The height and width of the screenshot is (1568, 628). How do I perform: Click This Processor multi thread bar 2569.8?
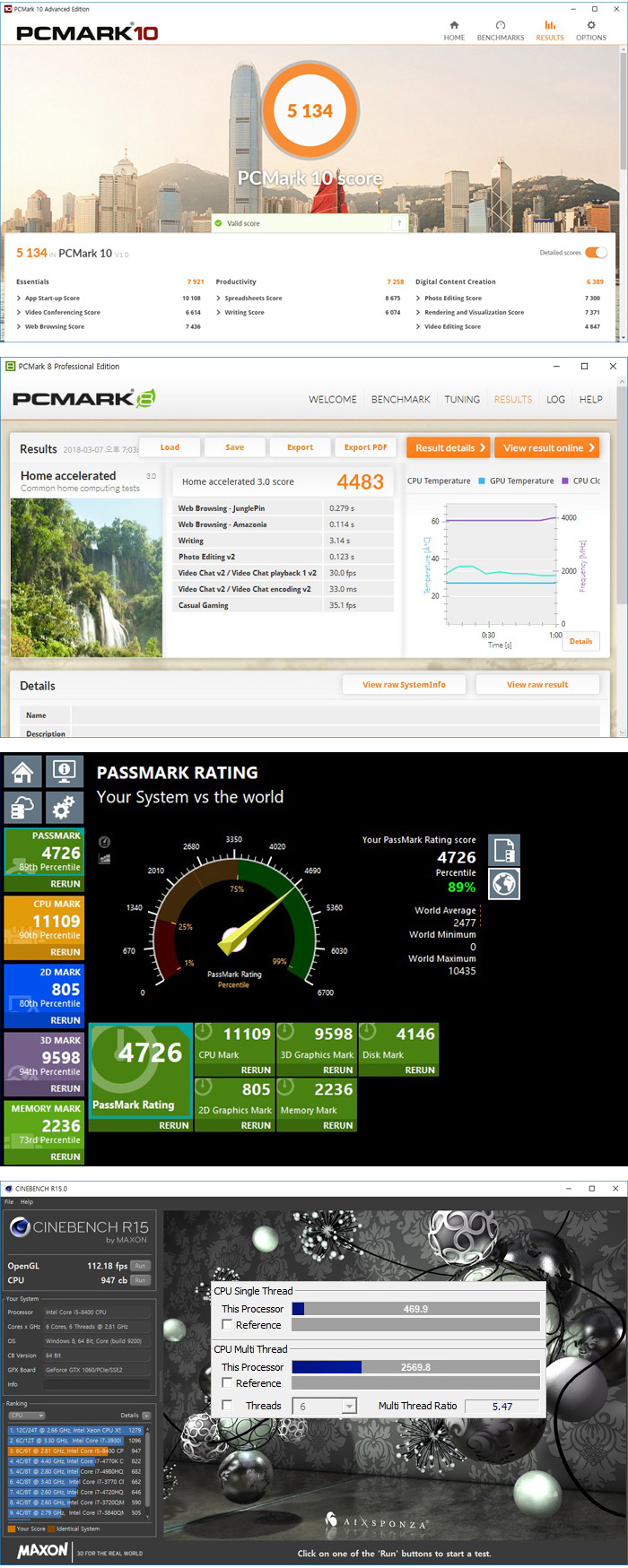pyautogui.click(x=416, y=1367)
